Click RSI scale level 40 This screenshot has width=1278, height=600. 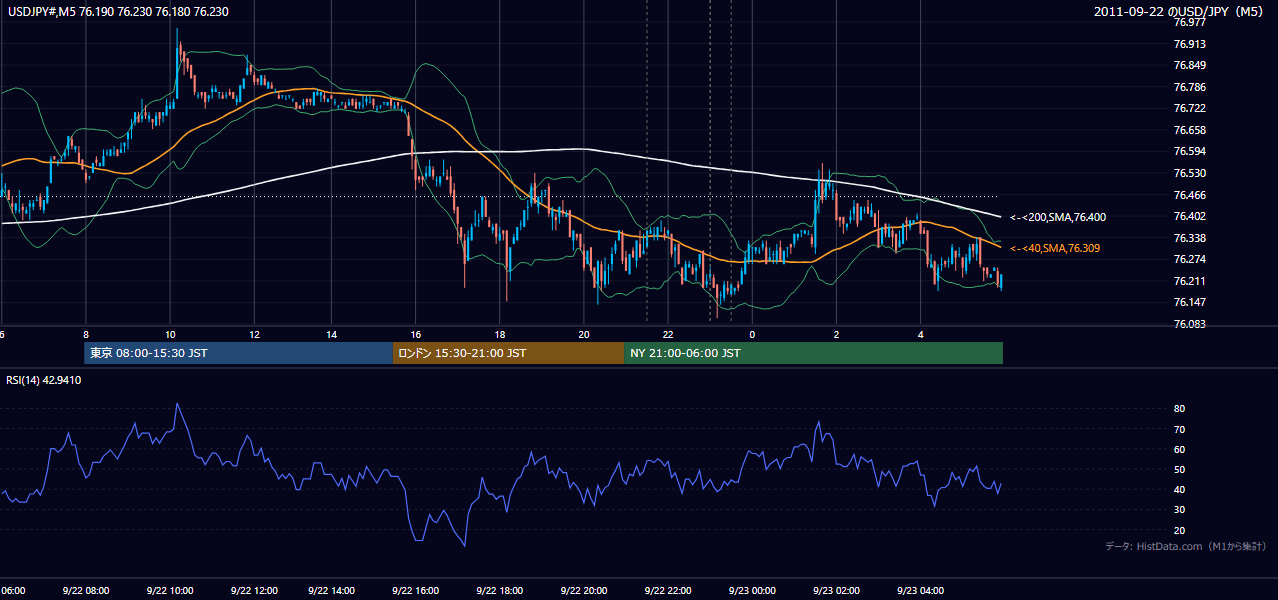[1179, 489]
